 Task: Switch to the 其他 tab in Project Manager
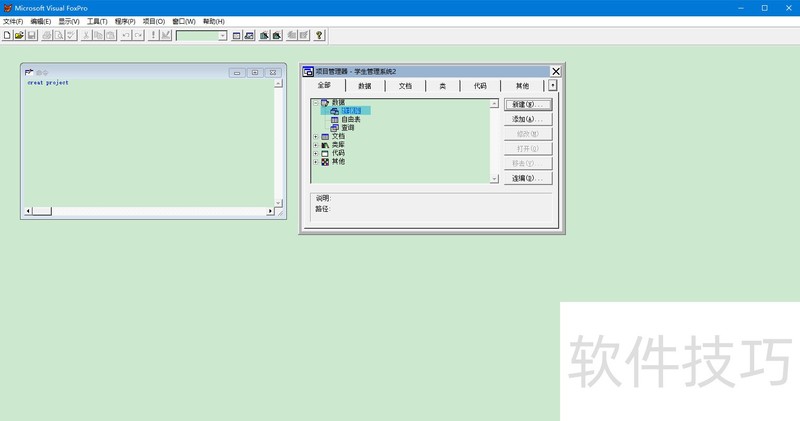point(522,86)
